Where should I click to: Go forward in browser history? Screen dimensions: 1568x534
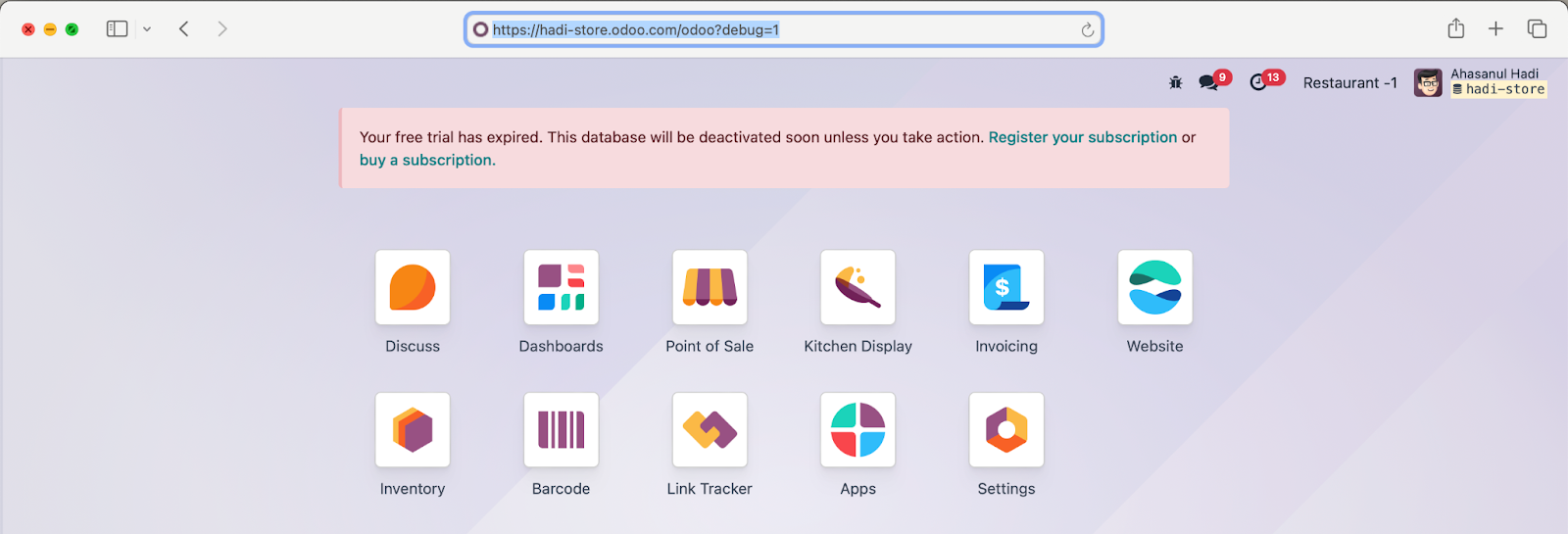[222, 28]
